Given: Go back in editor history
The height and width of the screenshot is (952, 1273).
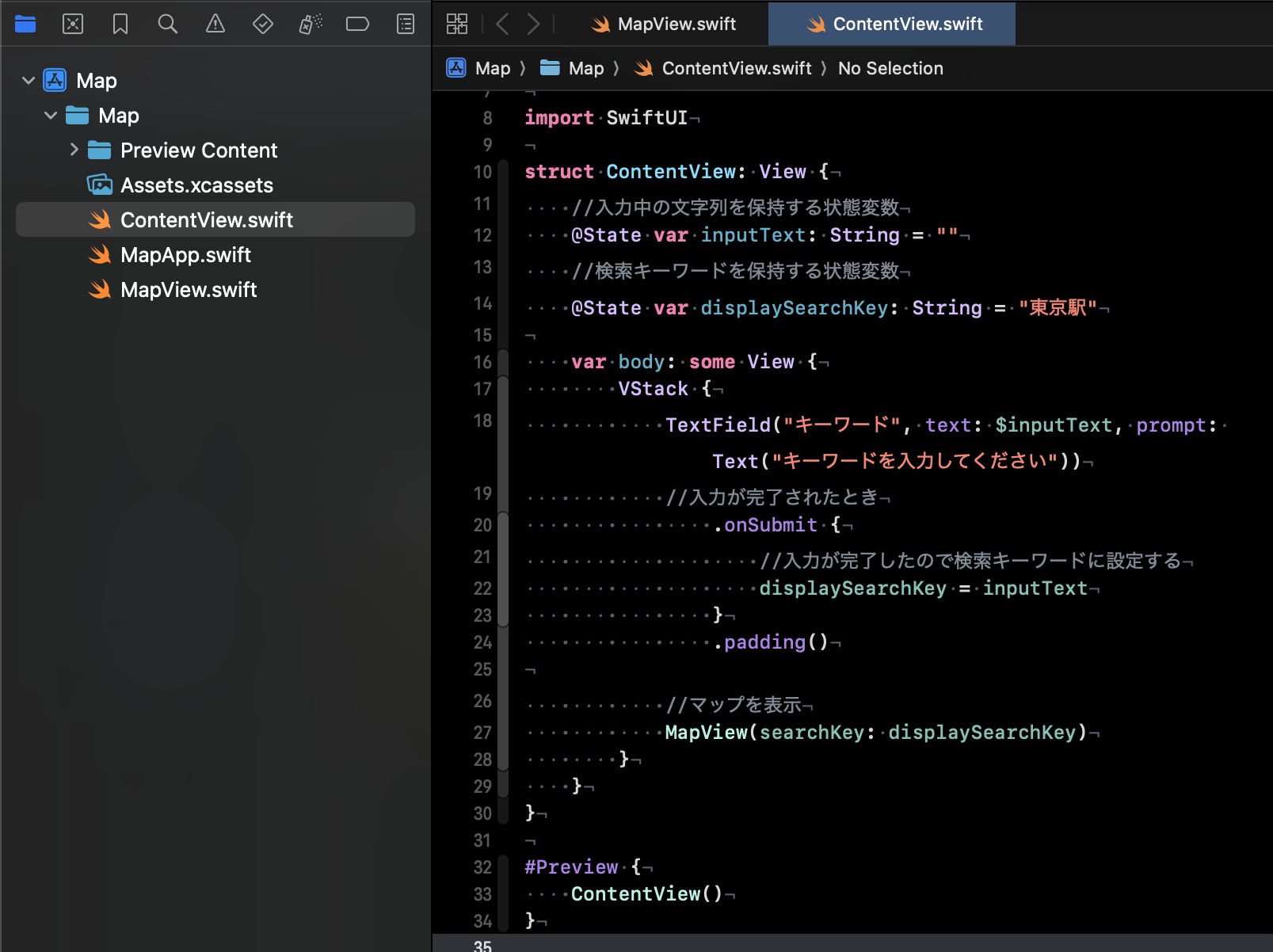Looking at the screenshot, I should tap(502, 25).
